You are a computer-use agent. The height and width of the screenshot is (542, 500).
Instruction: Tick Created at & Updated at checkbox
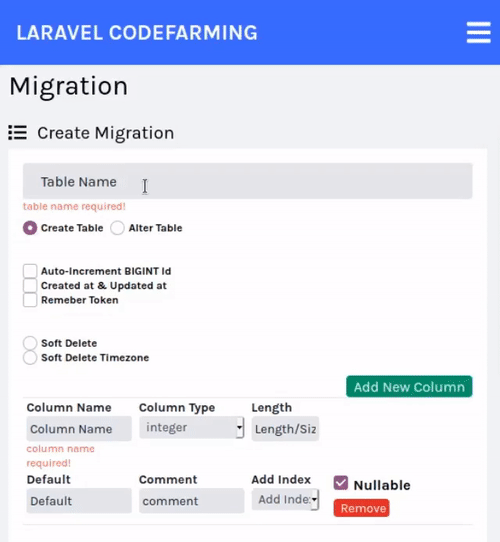[x=30, y=286]
